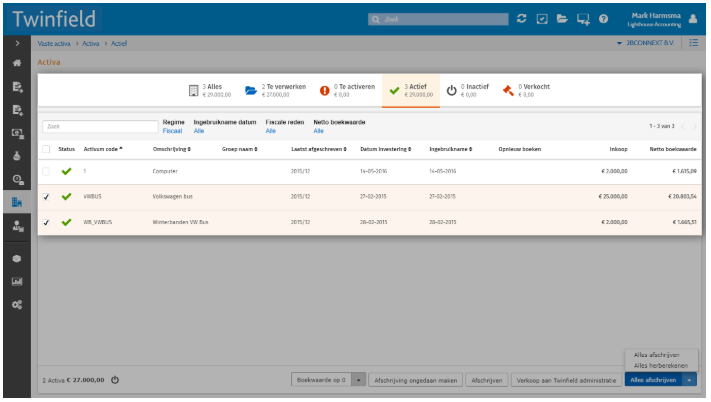Toggle the select-all checkbox in the table header
Image resolution: width=711 pixels, height=402 pixels.
pyautogui.click(x=47, y=149)
